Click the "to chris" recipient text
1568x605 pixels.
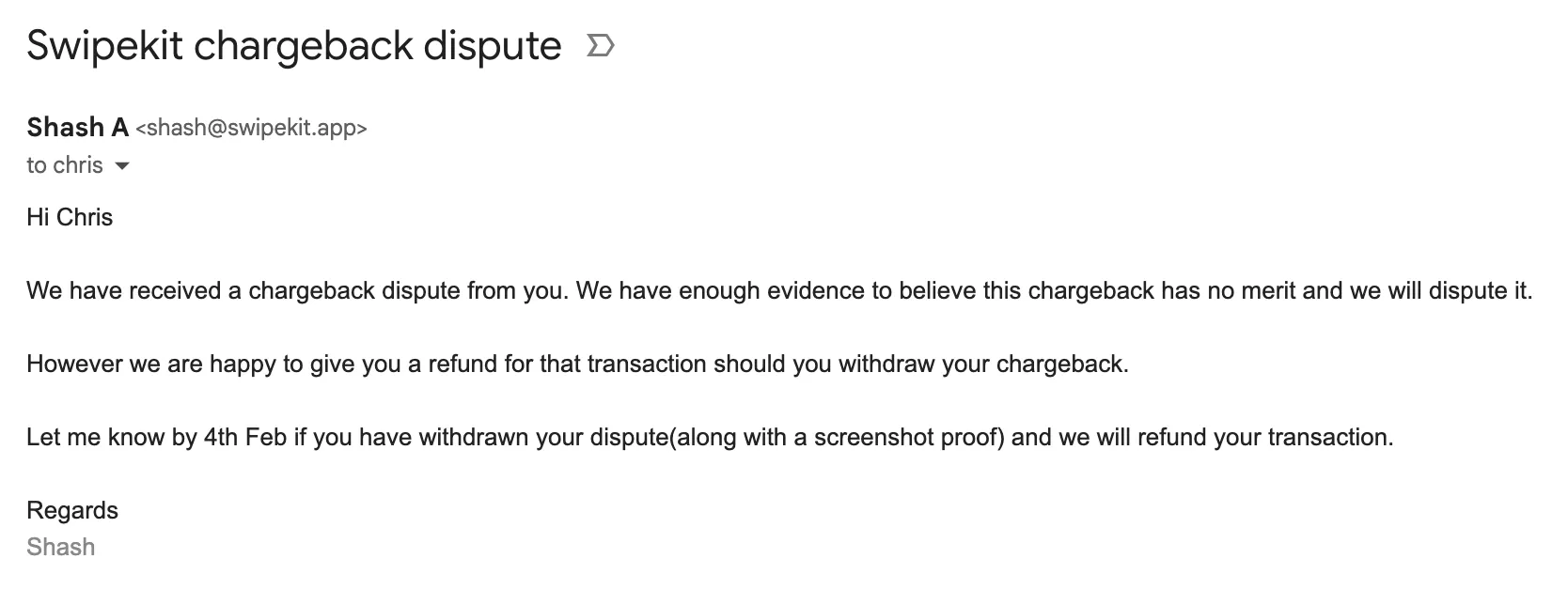click(x=64, y=165)
